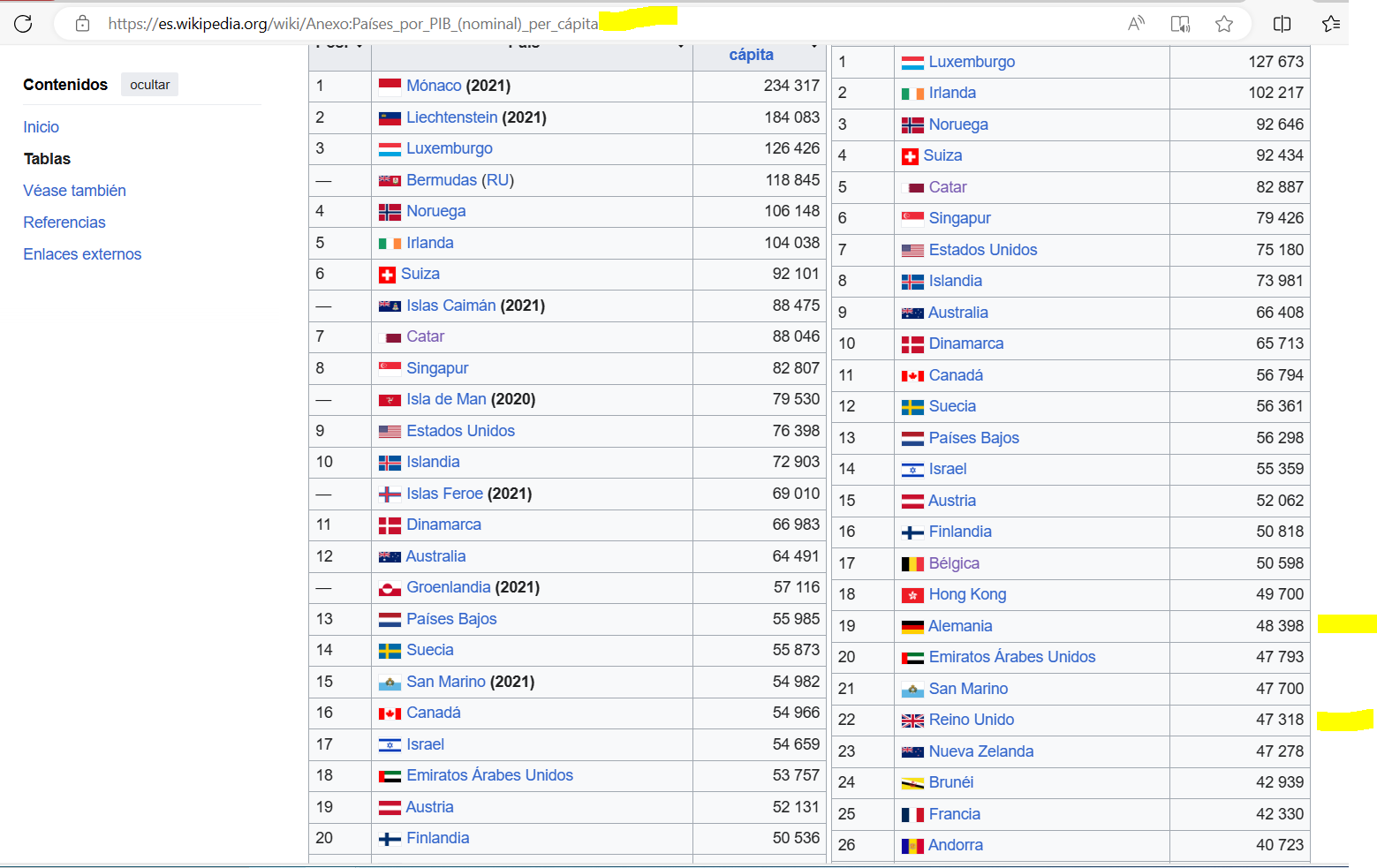Click the Hong Kong flag icon
The image size is (1377, 868).
pos(912,595)
